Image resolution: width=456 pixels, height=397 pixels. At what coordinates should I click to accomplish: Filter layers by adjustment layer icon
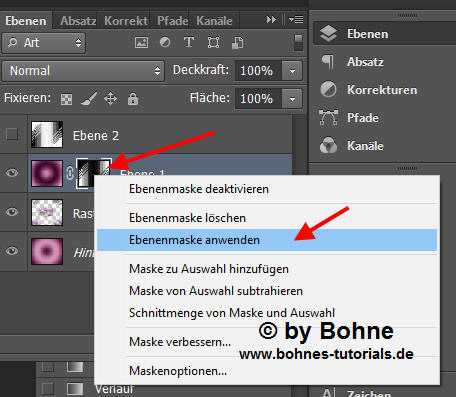pos(165,42)
